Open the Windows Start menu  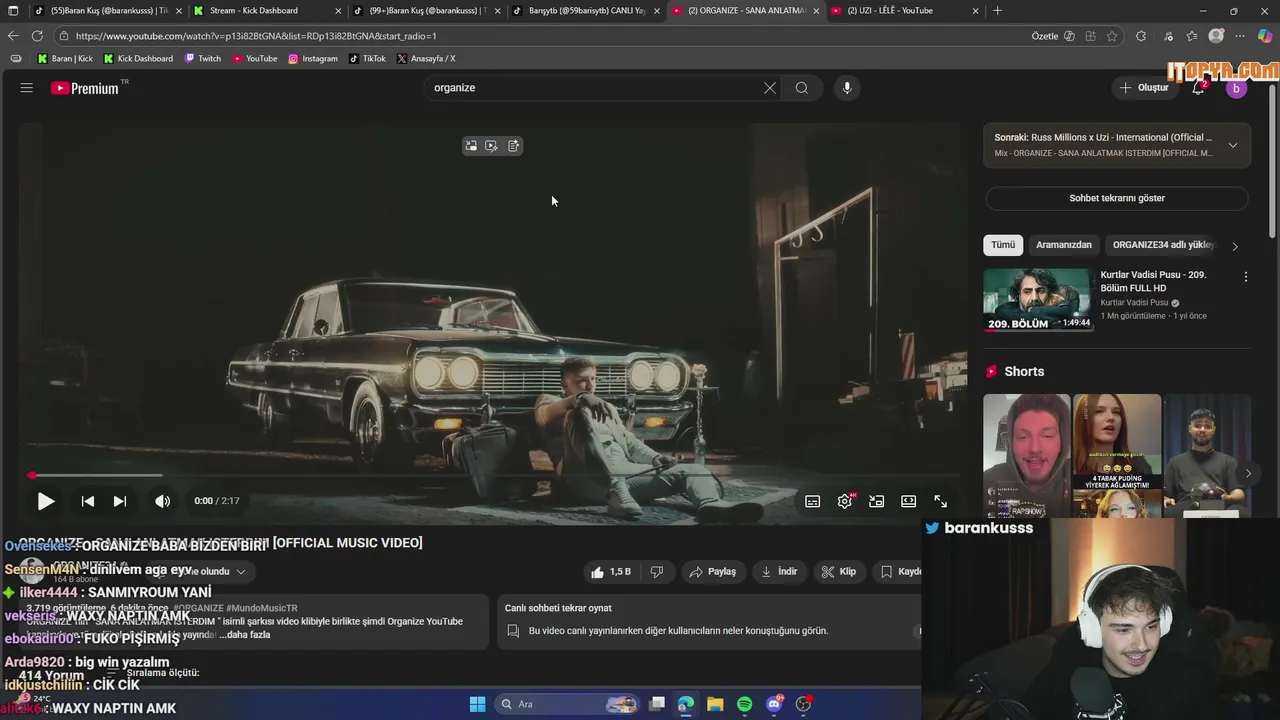477,704
